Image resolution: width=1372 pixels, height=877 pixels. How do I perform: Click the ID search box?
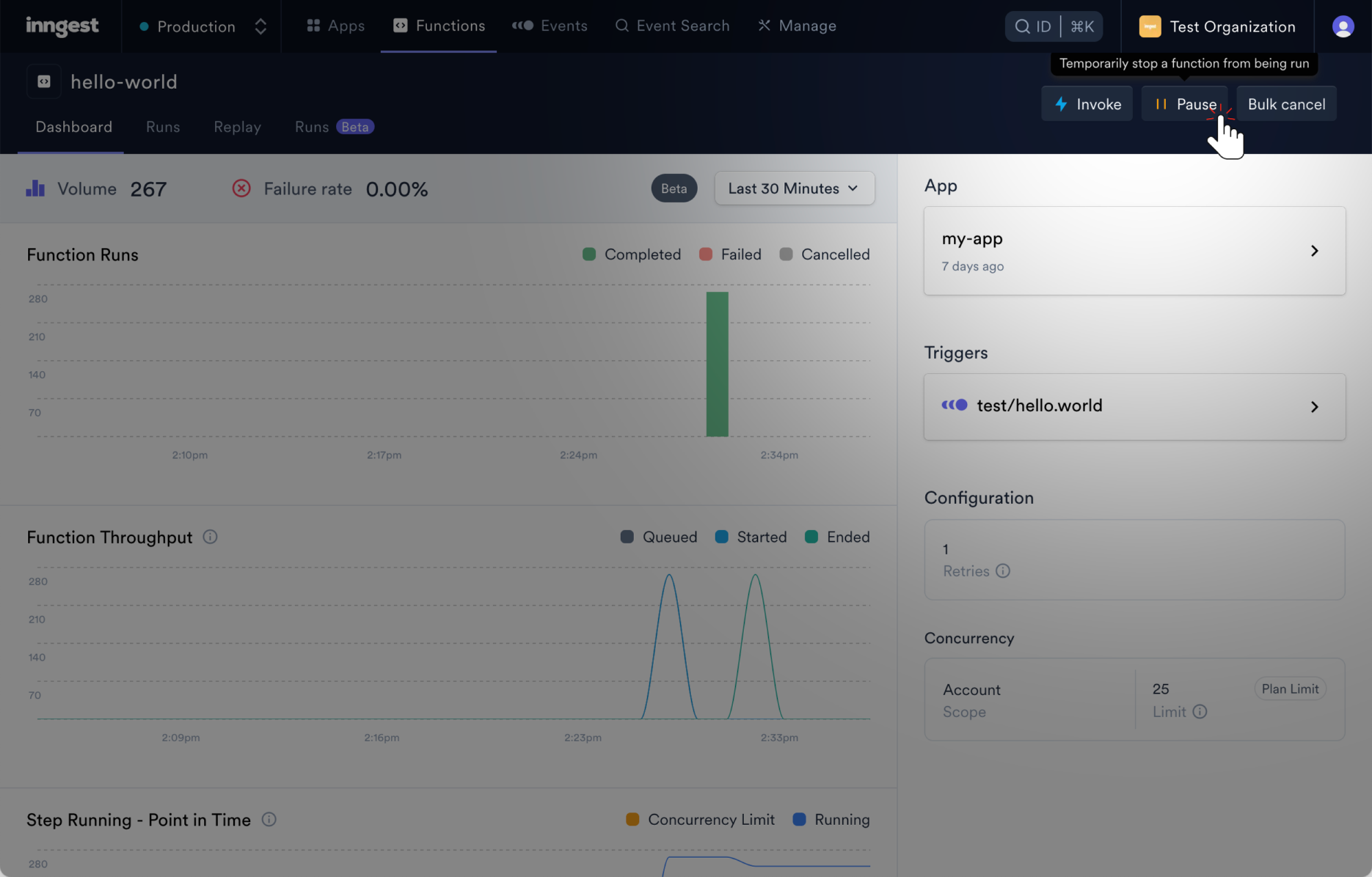[1054, 26]
